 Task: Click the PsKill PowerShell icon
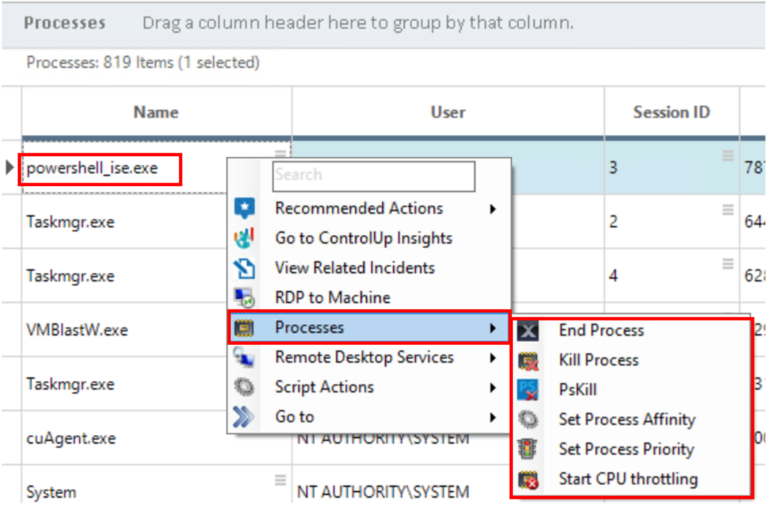pos(528,390)
